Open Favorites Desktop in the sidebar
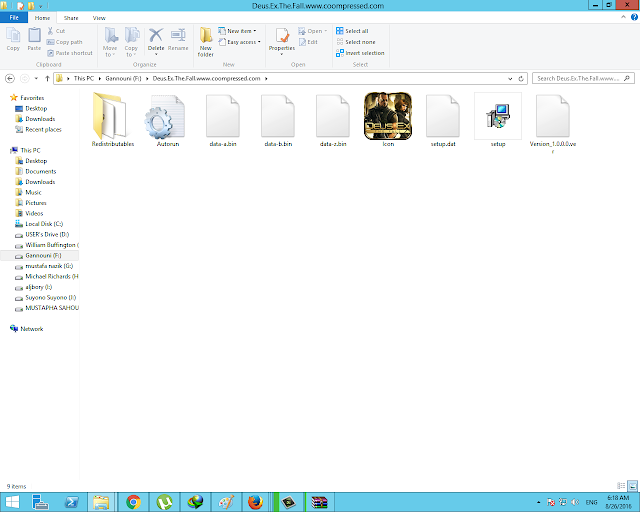The width and height of the screenshot is (640, 512). (x=31, y=108)
